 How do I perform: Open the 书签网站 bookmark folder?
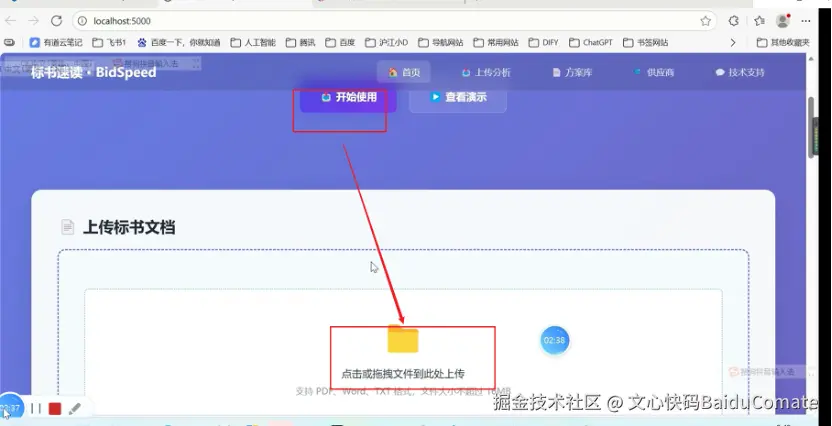pyautogui.click(x=646, y=42)
